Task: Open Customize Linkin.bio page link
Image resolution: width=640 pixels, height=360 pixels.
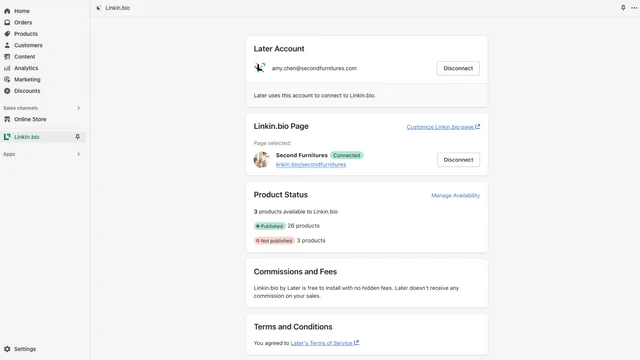Action: pyautogui.click(x=443, y=127)
